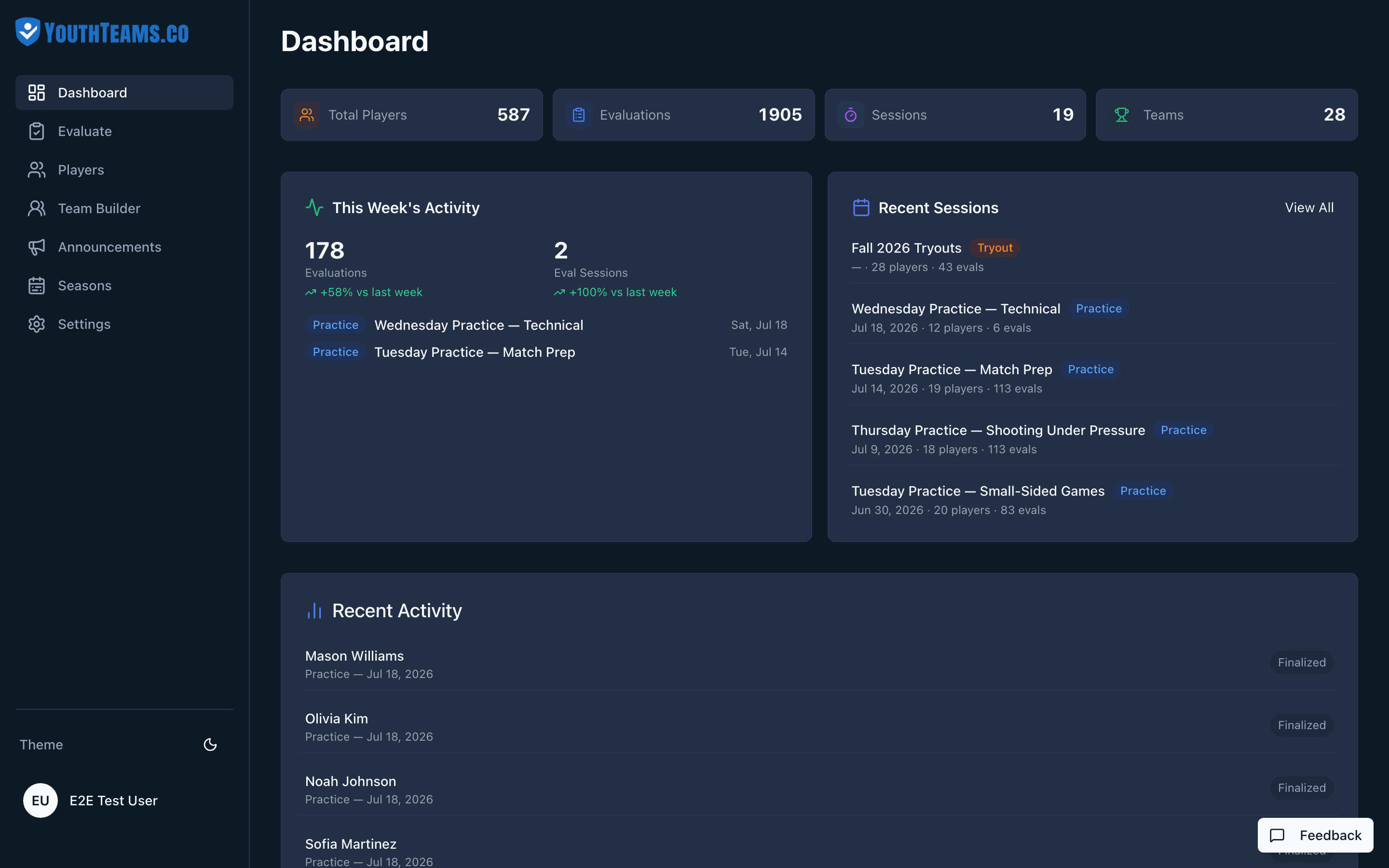Screen dimensions: 1389x868
Task: Go to the Evaluate page
Action: pyautogui.click(x=124, y=131)
